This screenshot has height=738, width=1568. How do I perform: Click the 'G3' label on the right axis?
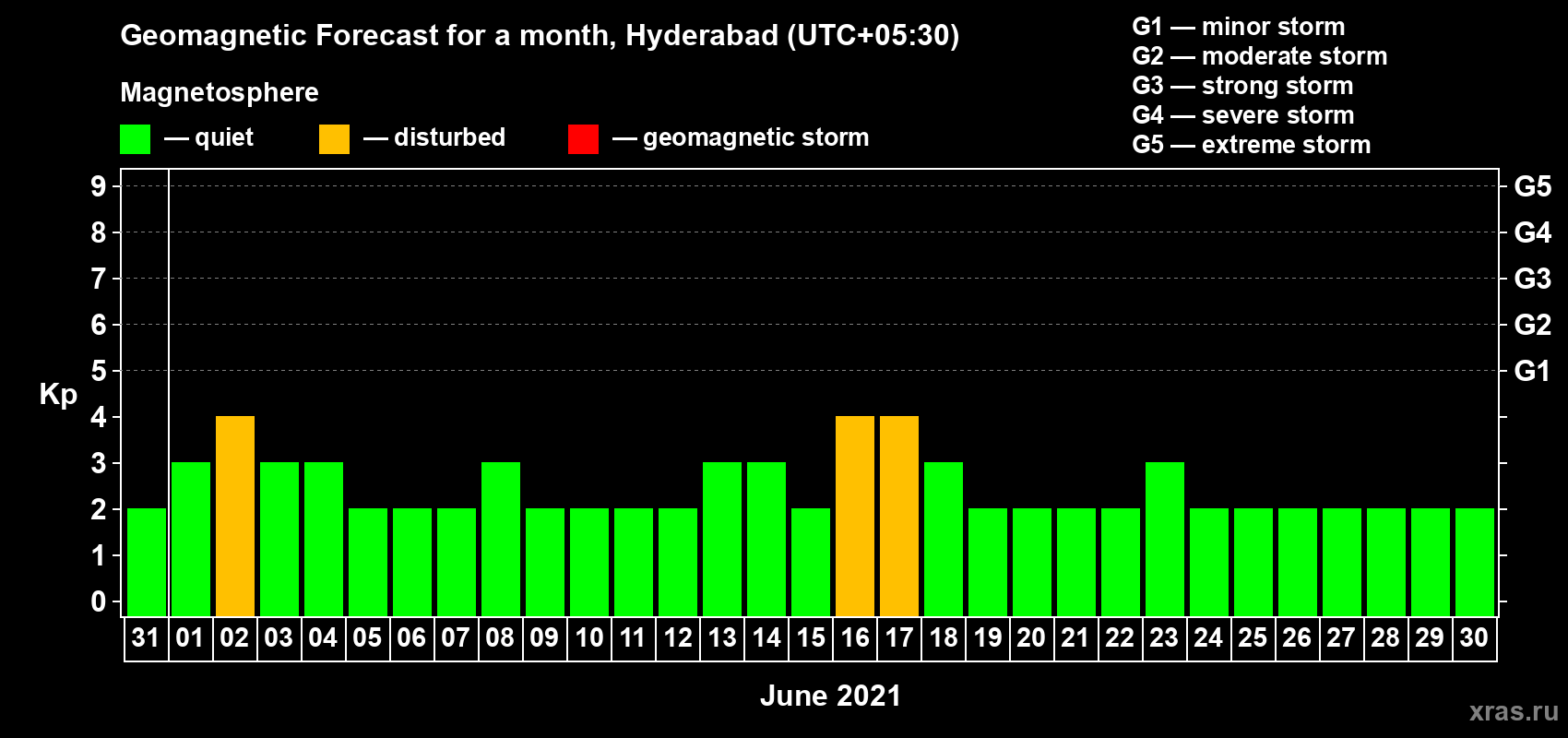pos(1533,279)
